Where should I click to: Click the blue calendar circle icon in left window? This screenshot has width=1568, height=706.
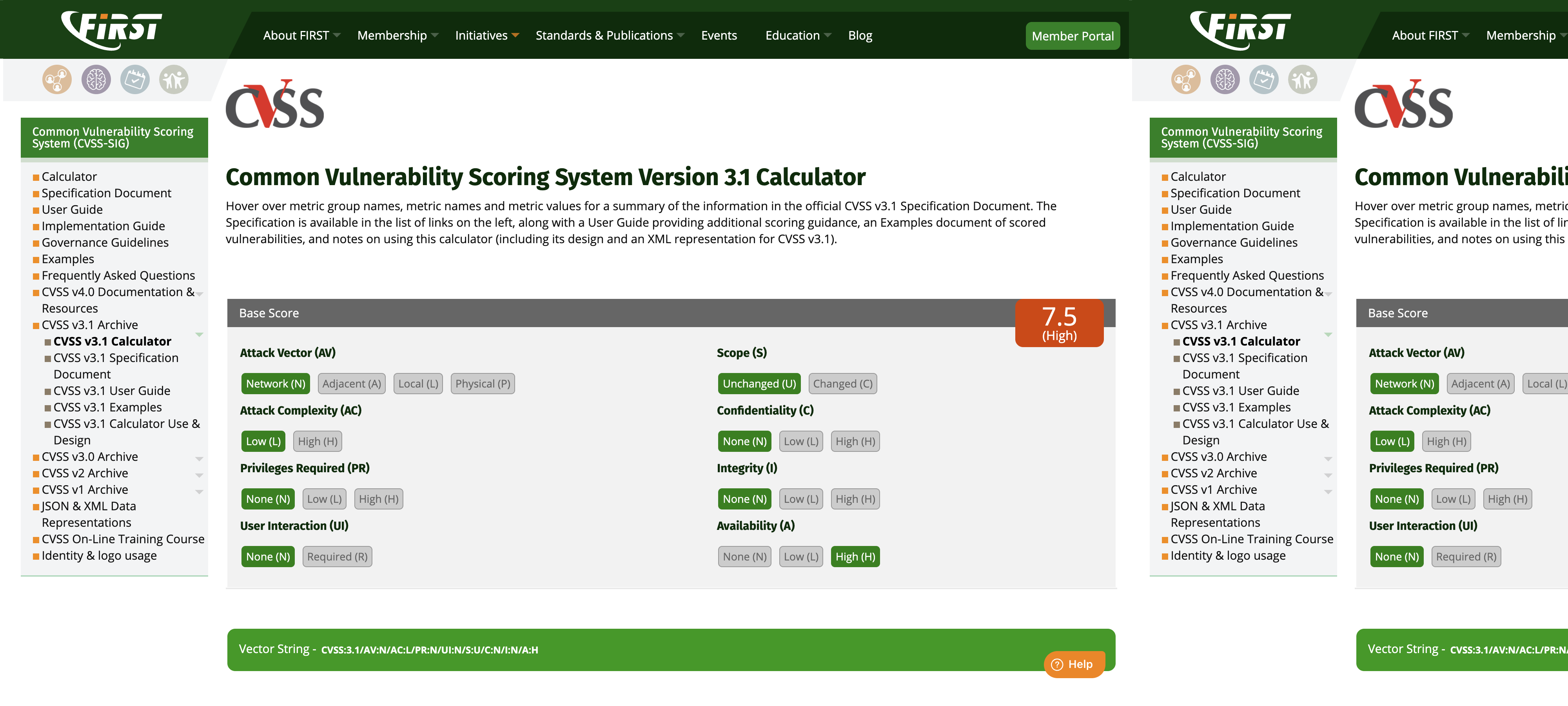click(x=135, y=80)
